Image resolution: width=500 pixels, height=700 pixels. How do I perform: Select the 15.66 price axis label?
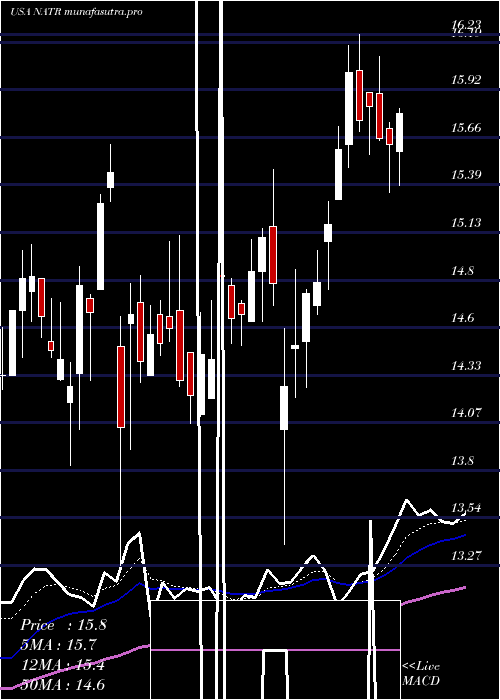click(x=466, y=128)
